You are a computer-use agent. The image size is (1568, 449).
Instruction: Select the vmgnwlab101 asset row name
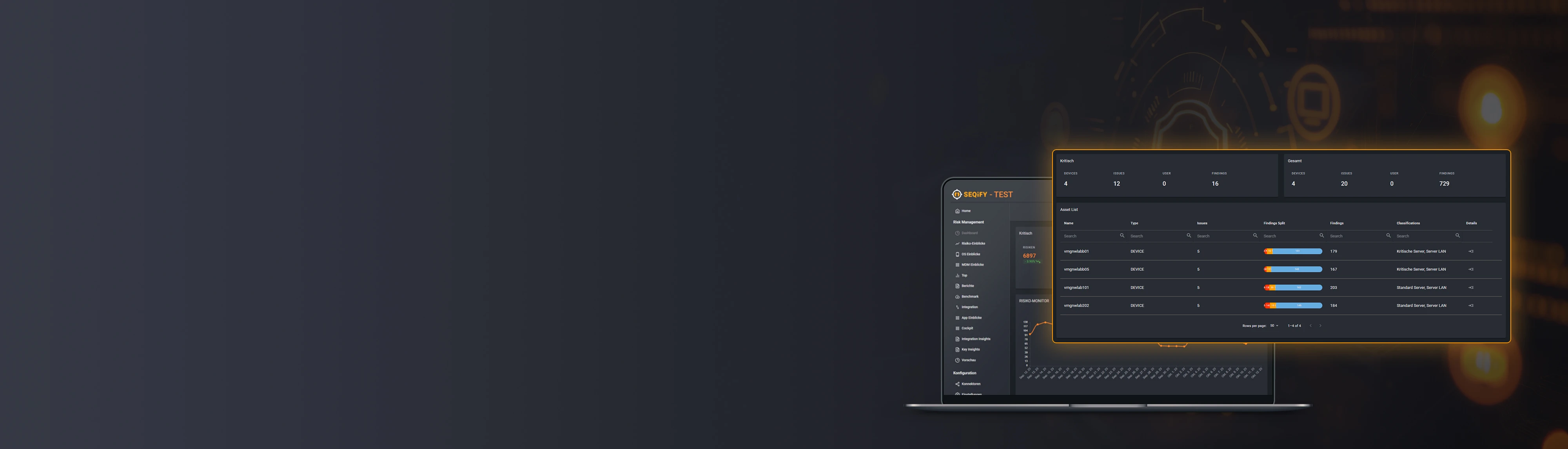1076,288
